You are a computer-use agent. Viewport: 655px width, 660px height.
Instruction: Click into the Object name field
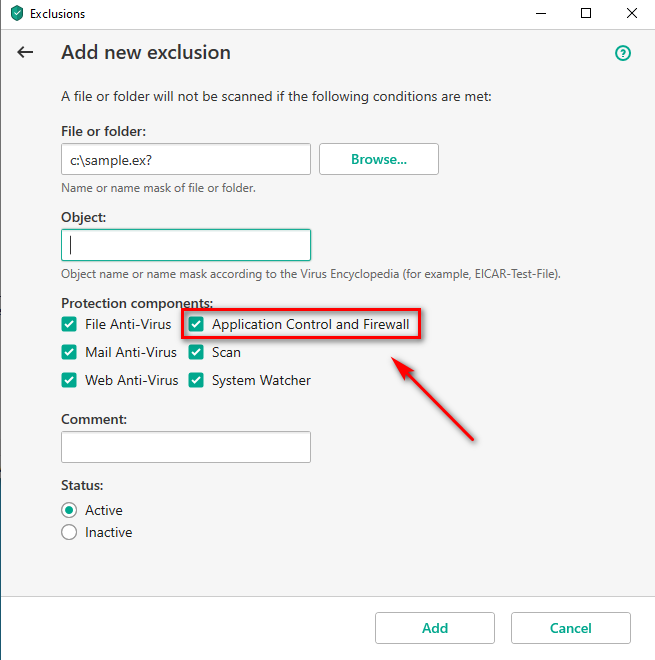186,245
